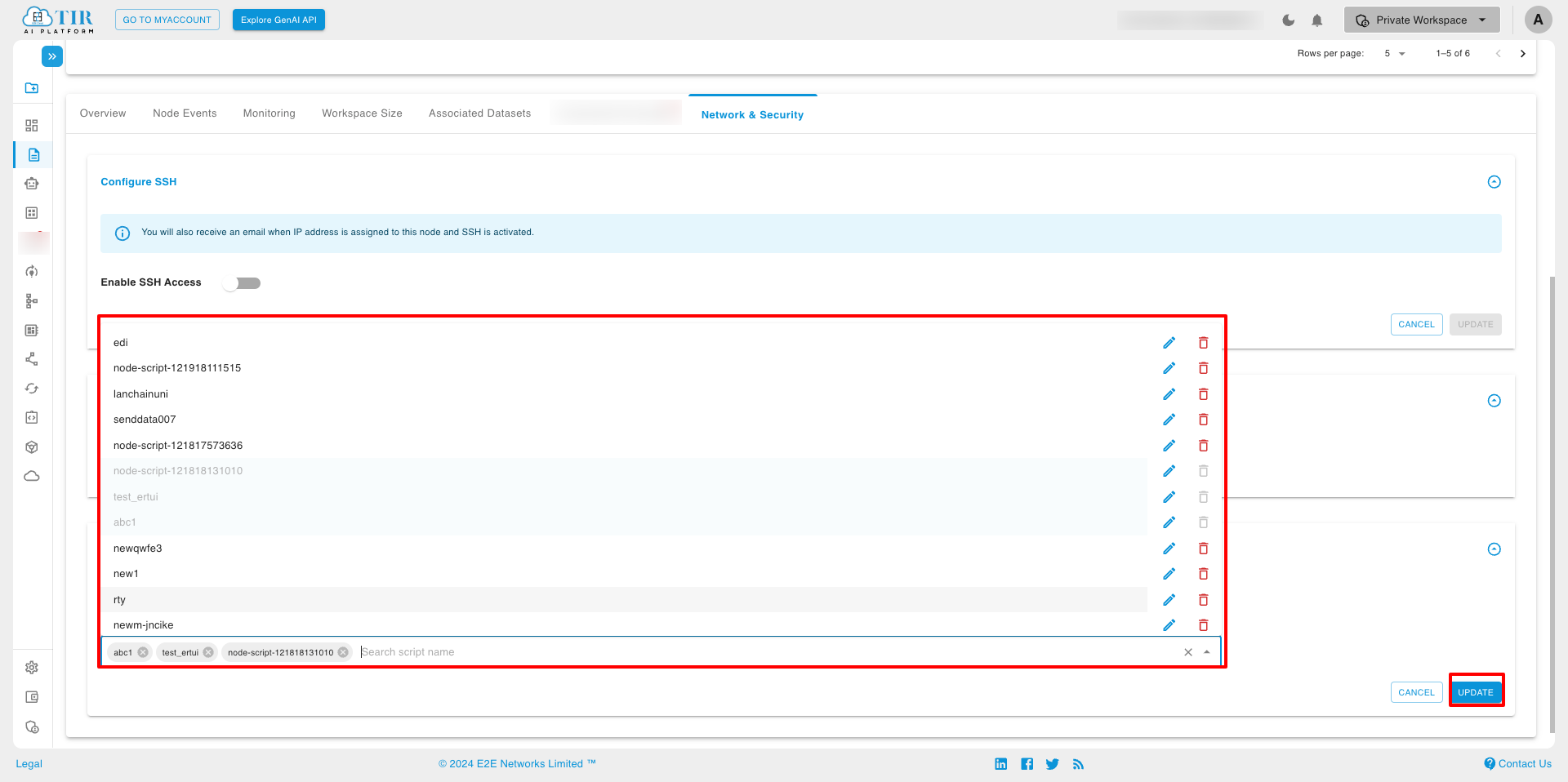
Task: Remove test_ertui chip from selection
Action: (208, 652)
